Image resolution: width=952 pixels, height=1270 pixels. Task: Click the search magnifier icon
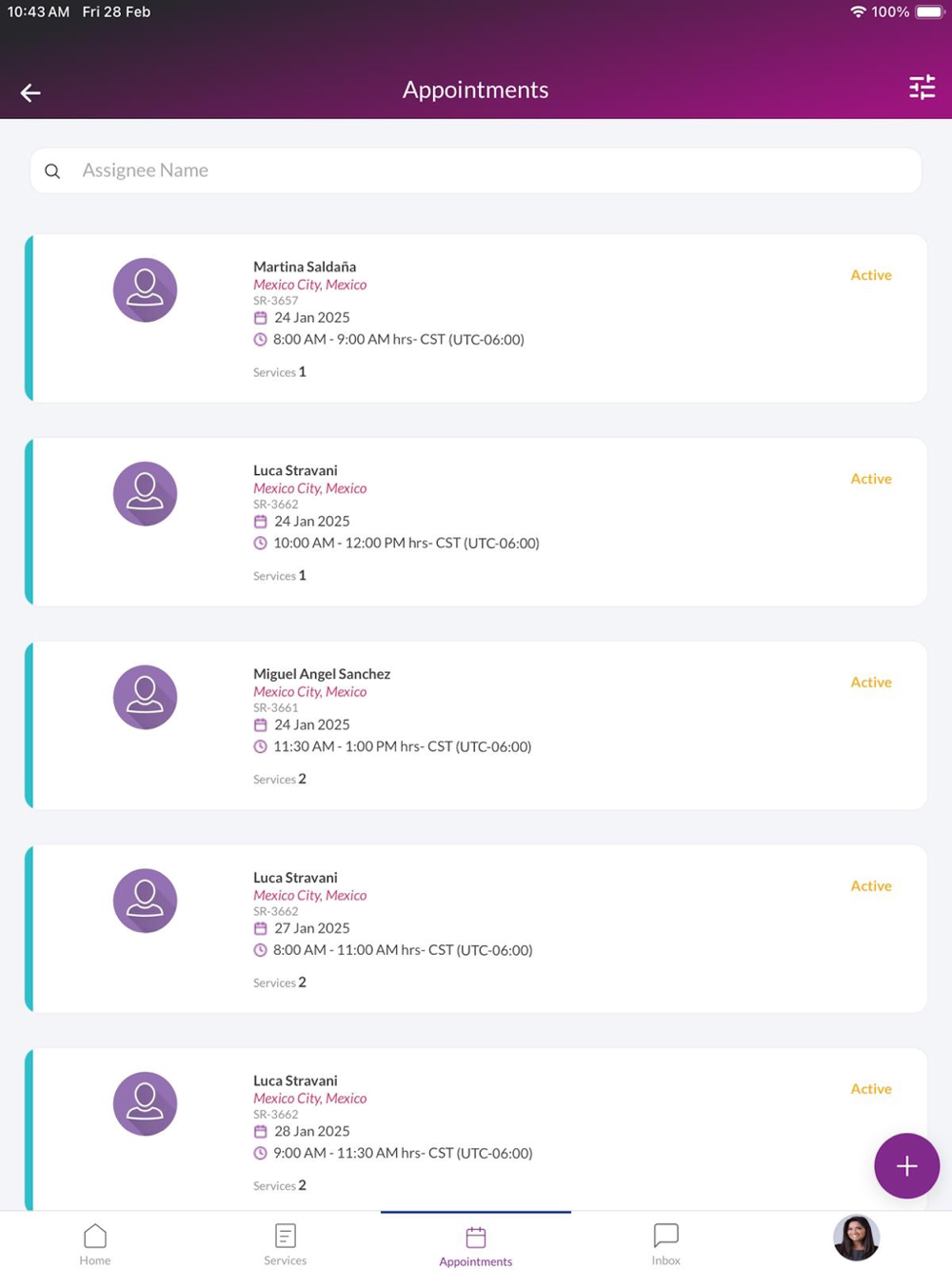52,171
